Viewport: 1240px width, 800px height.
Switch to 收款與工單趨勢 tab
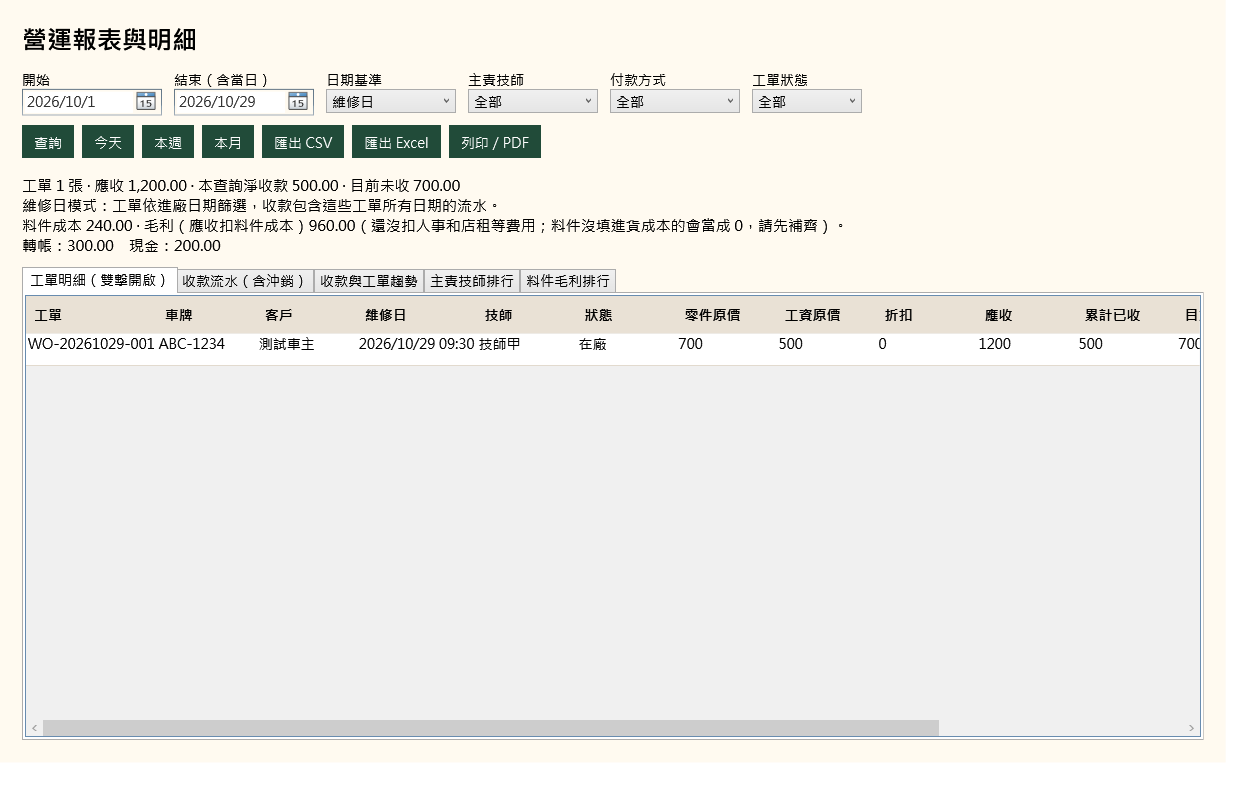point(368,281)
